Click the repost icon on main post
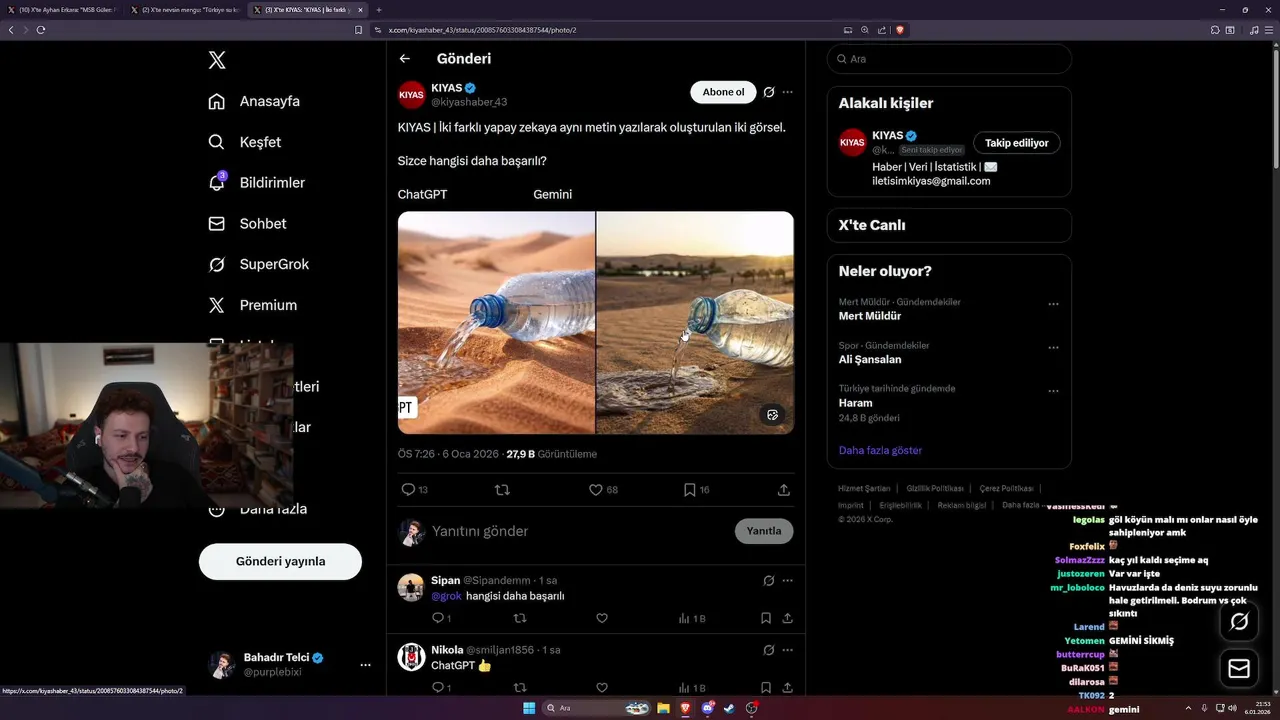Screen dimensions: 1280x720 pyautogui.click(x=502, y=490)
